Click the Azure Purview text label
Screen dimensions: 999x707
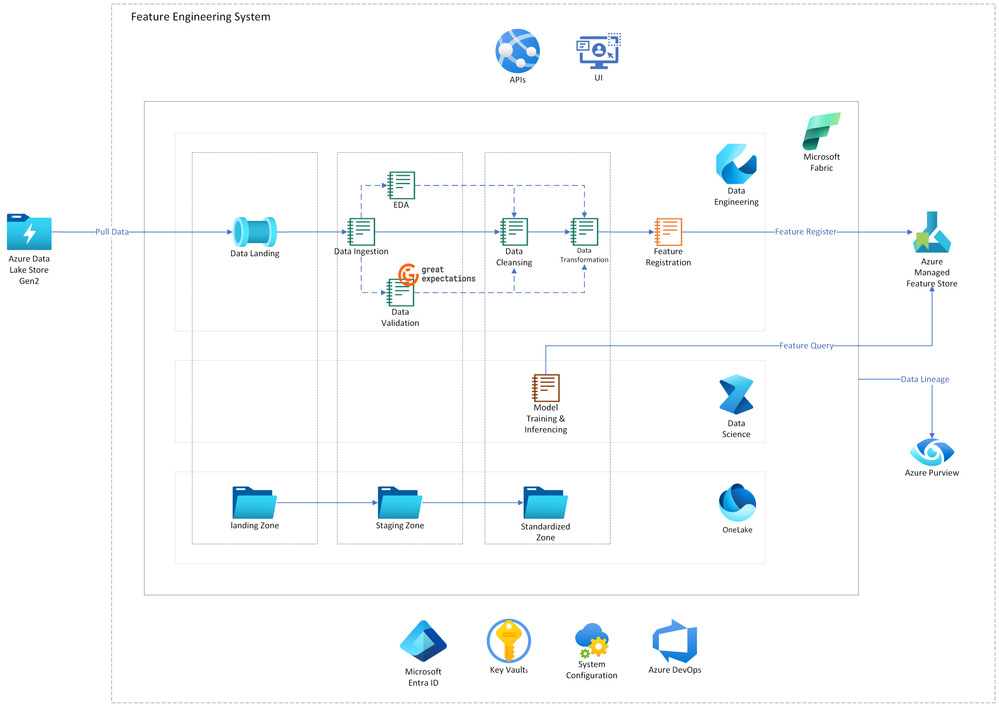(931, 473)
